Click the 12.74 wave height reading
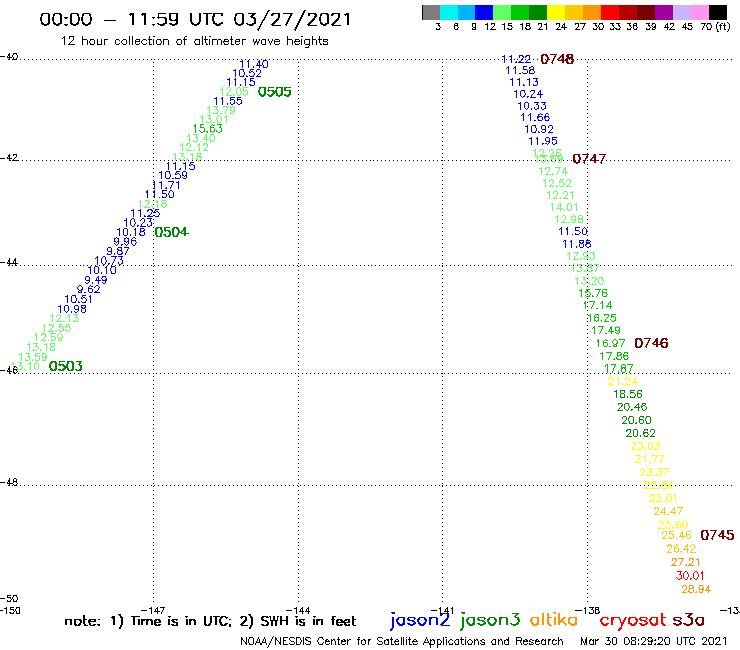 [553, 171]
